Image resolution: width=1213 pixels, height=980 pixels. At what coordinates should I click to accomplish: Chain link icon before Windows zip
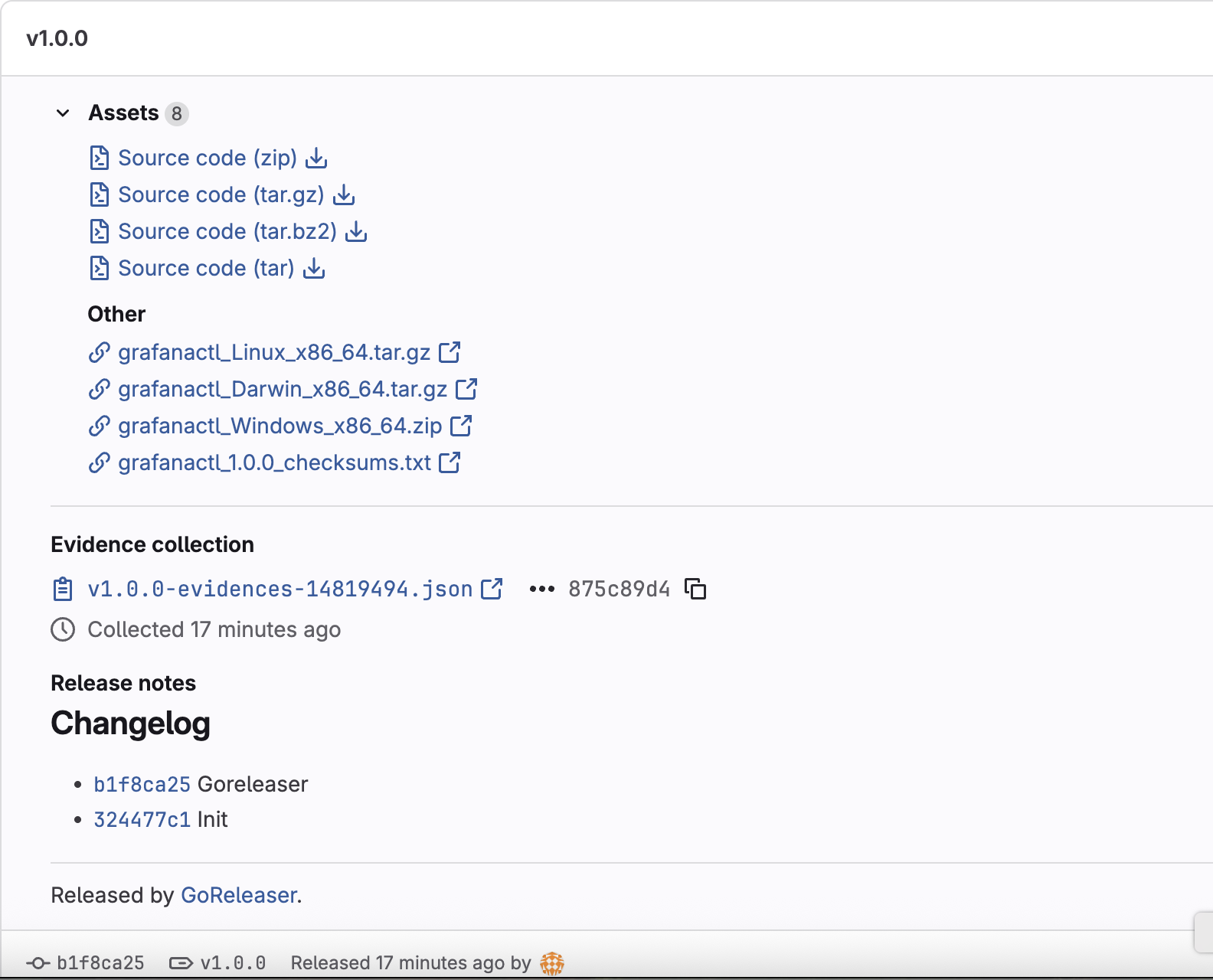click(100, 426)
